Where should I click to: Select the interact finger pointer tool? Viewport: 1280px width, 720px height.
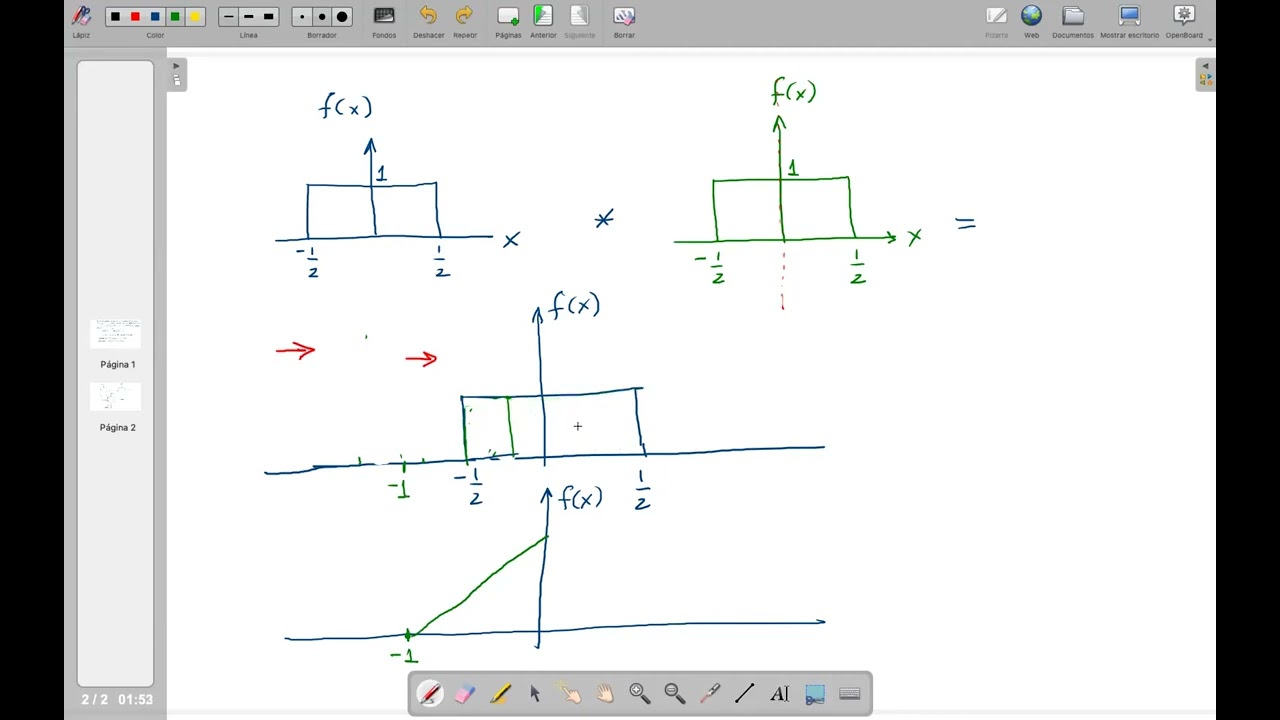pos(570,693)
